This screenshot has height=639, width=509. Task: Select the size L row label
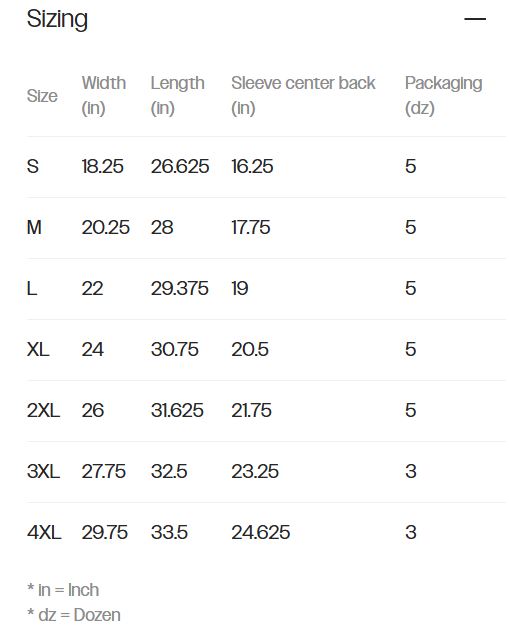[32, 289]
